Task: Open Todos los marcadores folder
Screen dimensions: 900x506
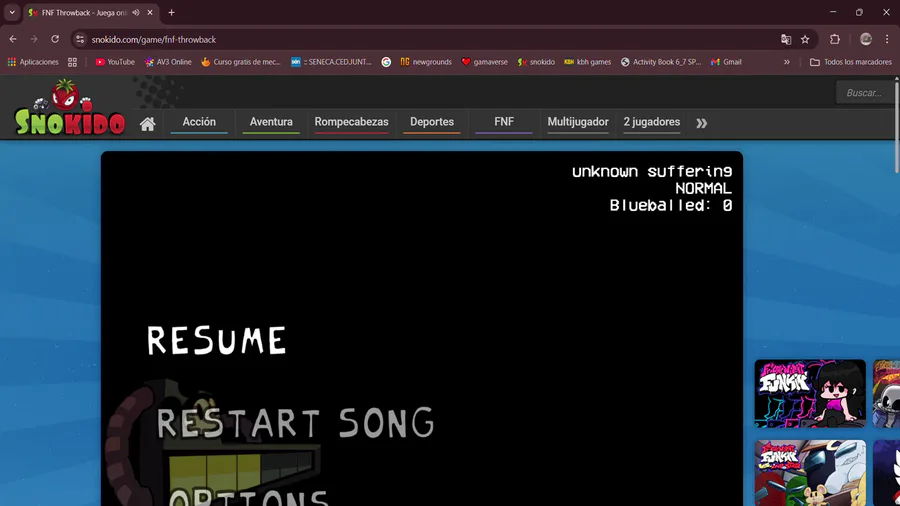Action: (x=851, y=62)
